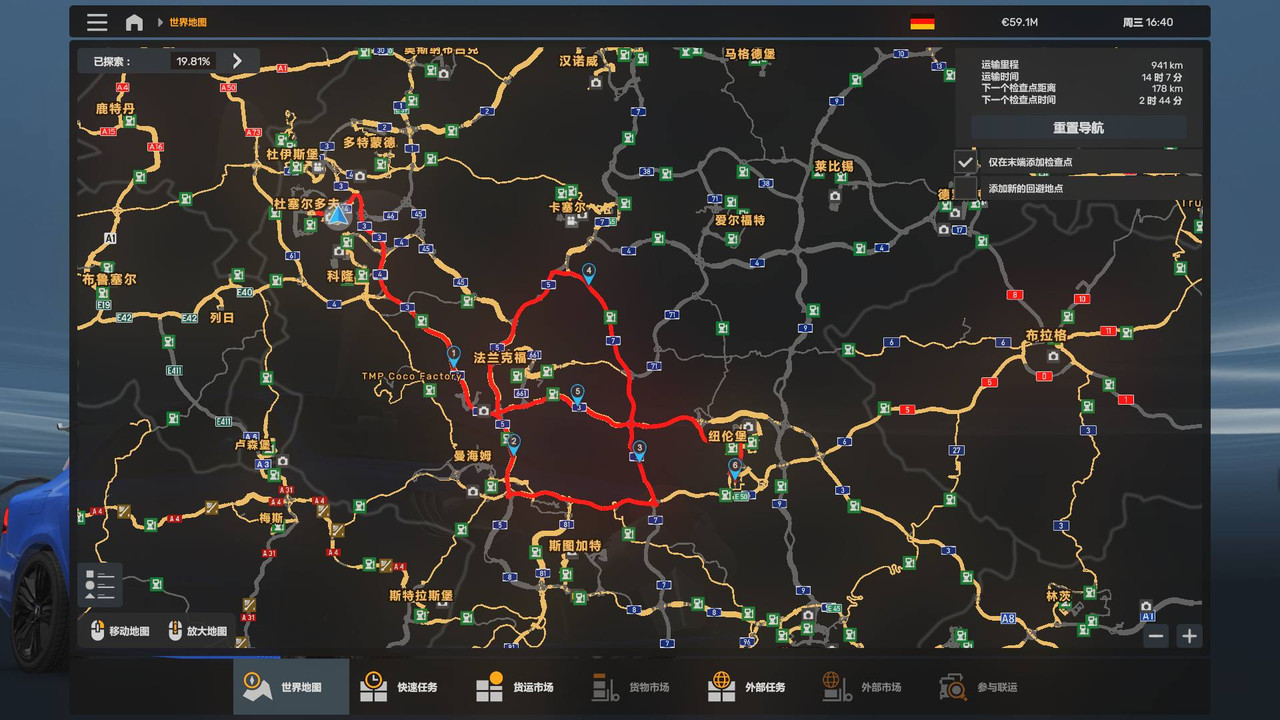Click the 2 时 44 分 checkpoint time
This screenshot has width=1280, height=720.
coord(1160,100)
